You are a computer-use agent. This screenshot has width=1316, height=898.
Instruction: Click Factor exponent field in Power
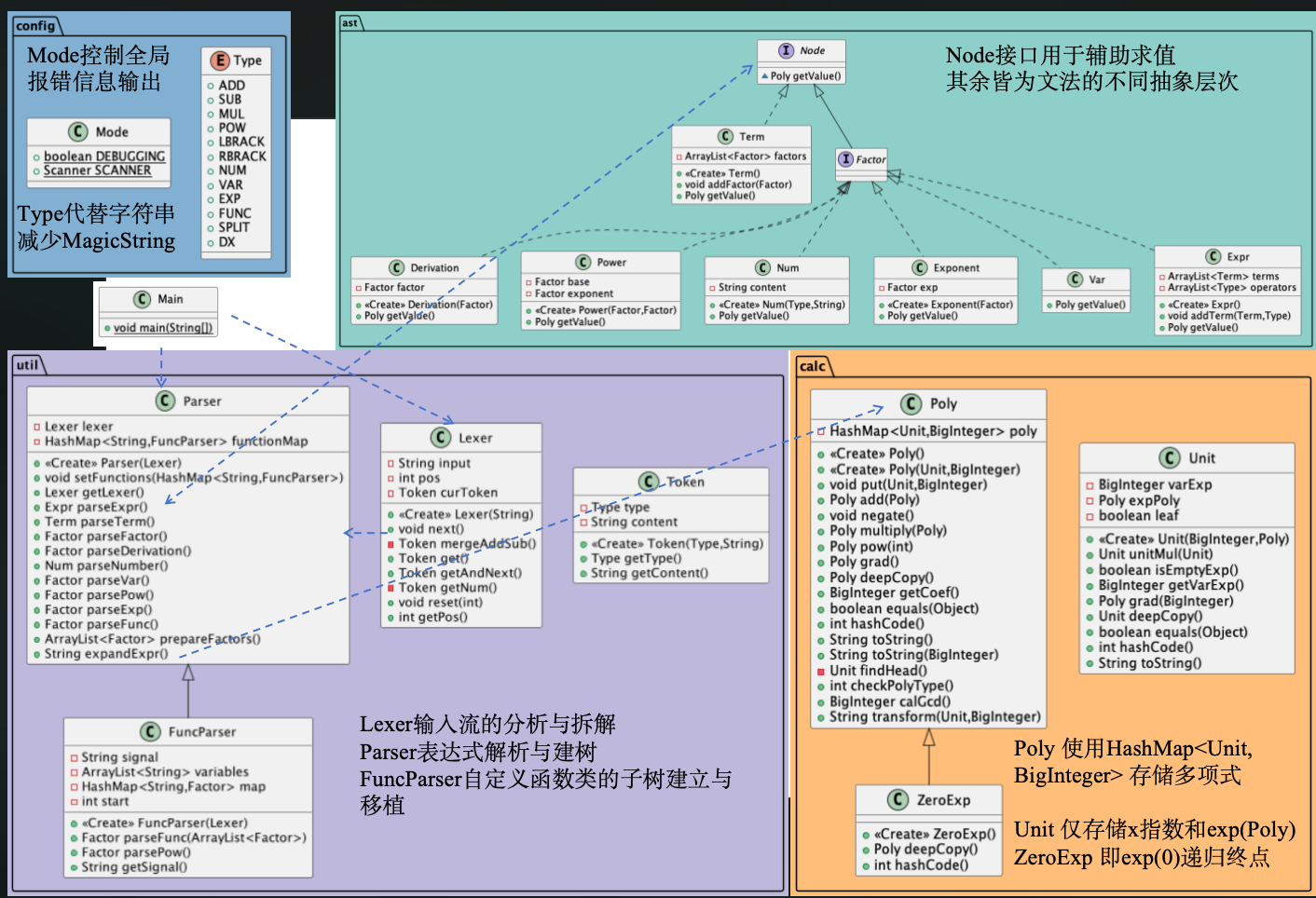pyautogui.click(x=574, y=293)
